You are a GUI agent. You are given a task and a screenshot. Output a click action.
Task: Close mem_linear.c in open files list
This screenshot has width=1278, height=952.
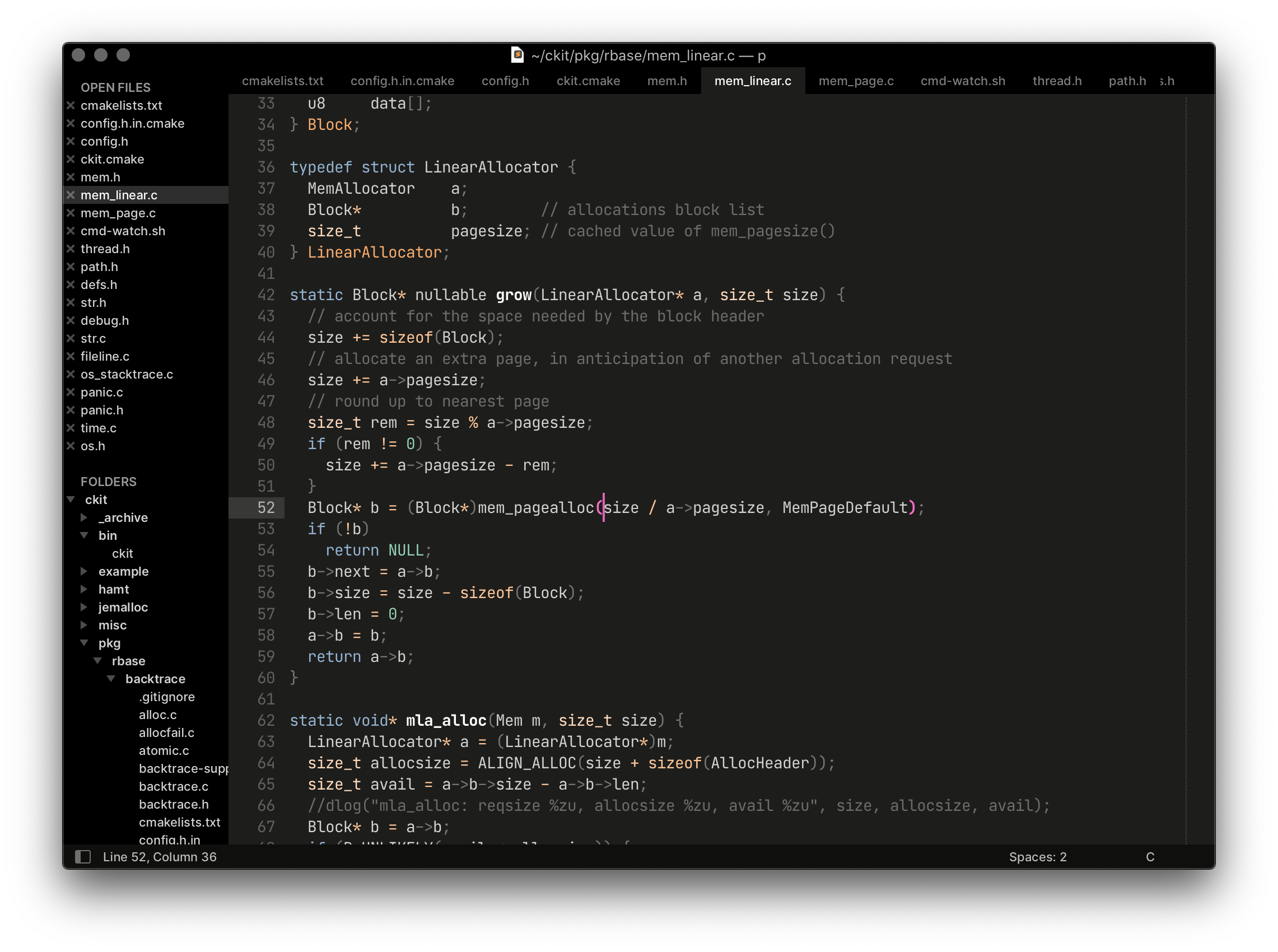(x=71, y=195)
